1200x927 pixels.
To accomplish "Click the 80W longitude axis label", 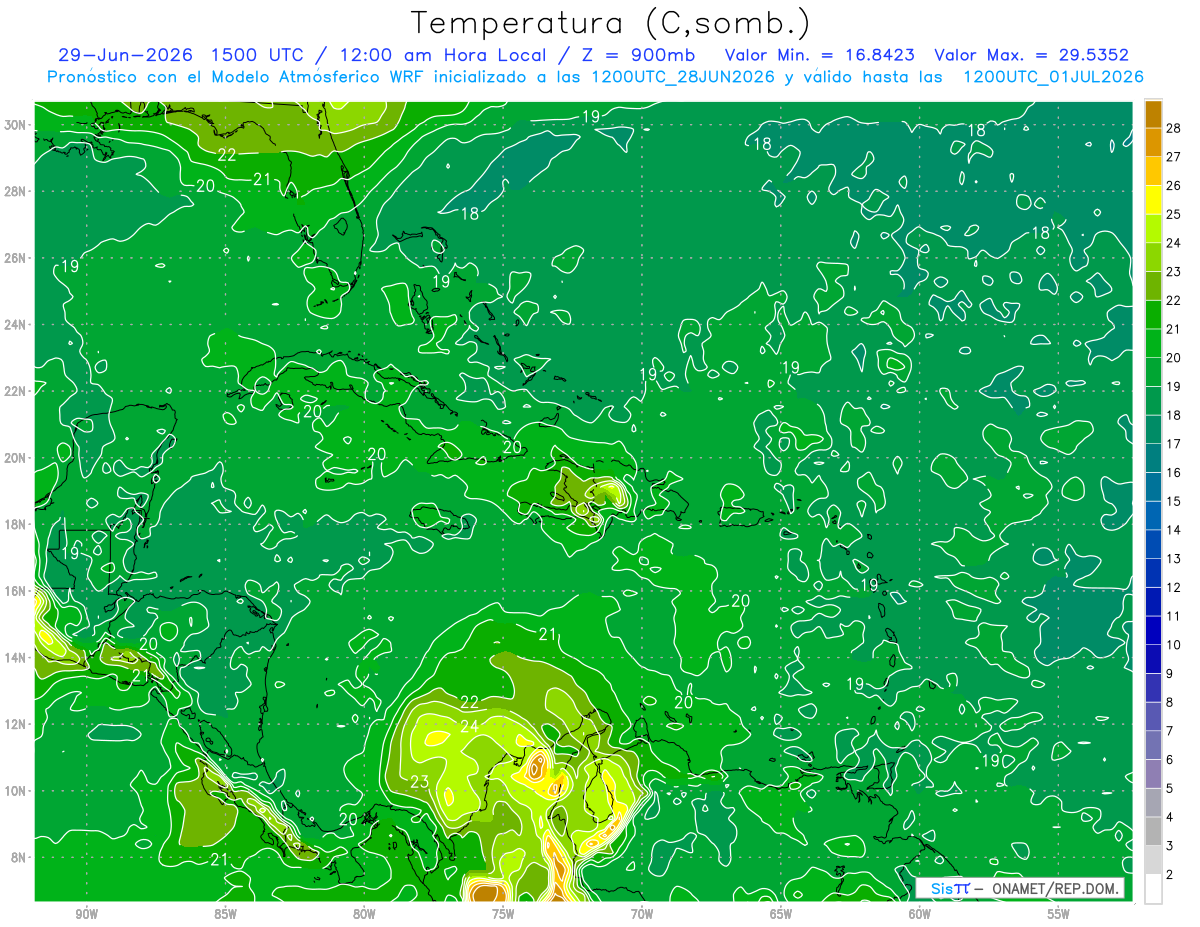I will 364,914.
